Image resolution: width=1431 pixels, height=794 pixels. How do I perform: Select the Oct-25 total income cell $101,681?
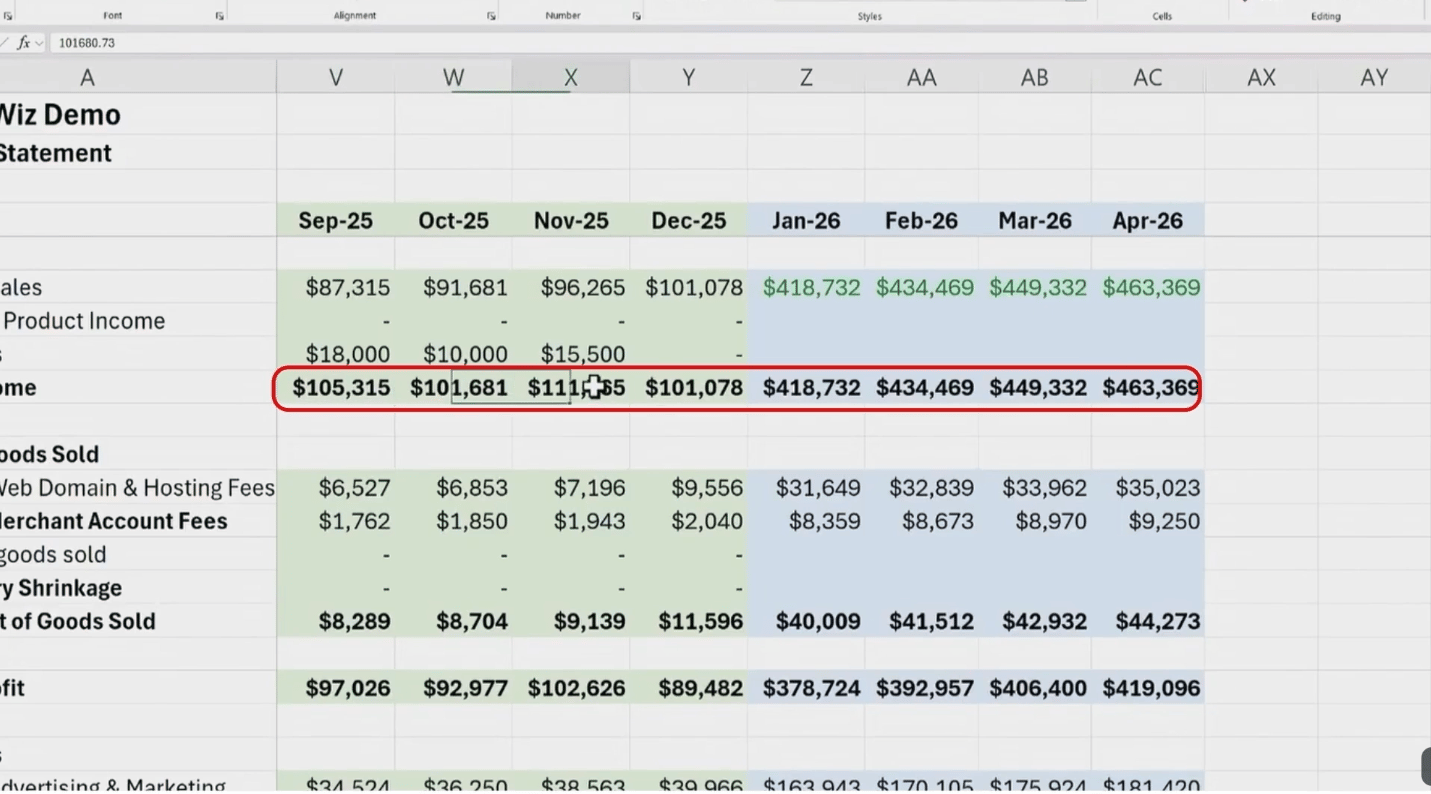click(x=454, y=387)
